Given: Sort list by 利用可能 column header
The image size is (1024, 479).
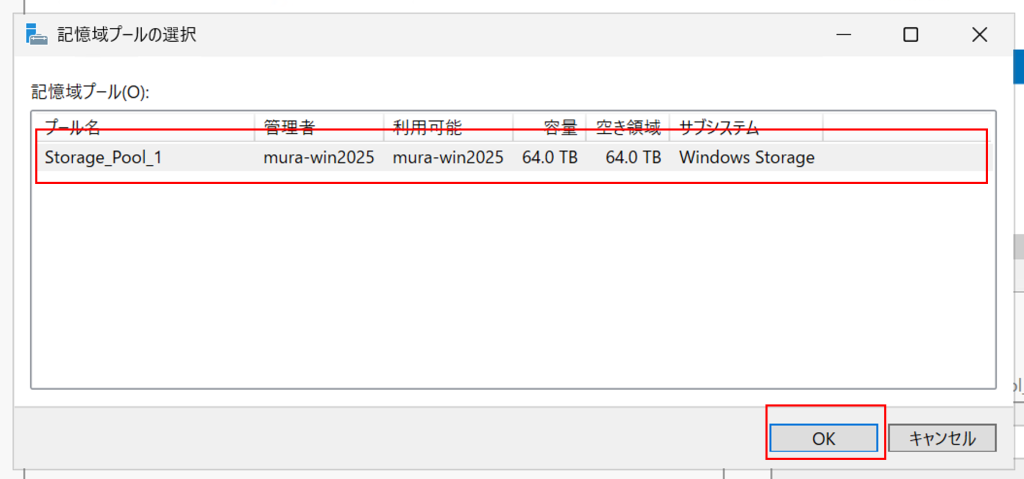Looking at the screenshot, I should (x=449, y=127).
